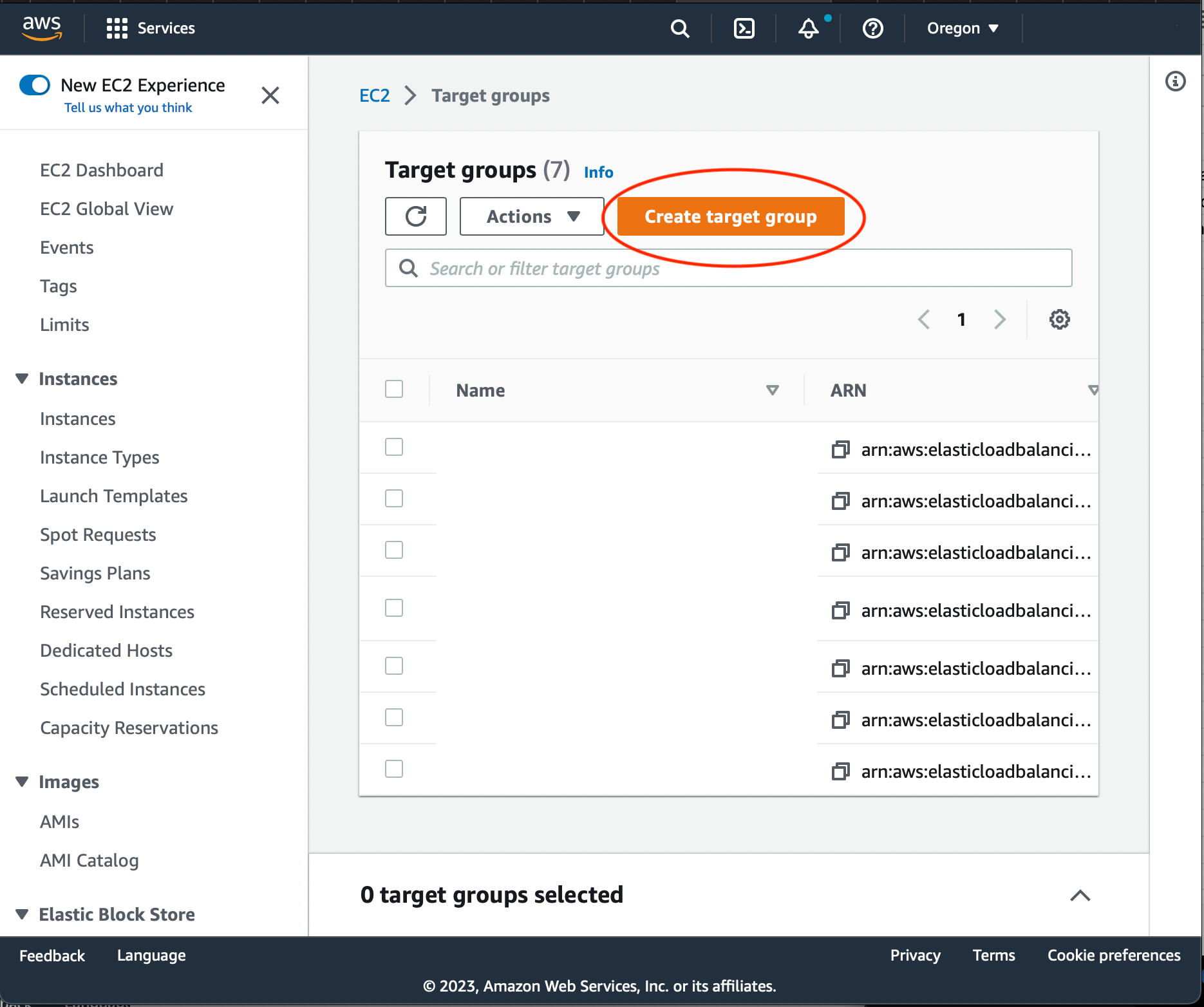This screenshot has width=1204, height=1007.
Task: Toggle the New EC2 Experience switch
Action: [35, 85]
